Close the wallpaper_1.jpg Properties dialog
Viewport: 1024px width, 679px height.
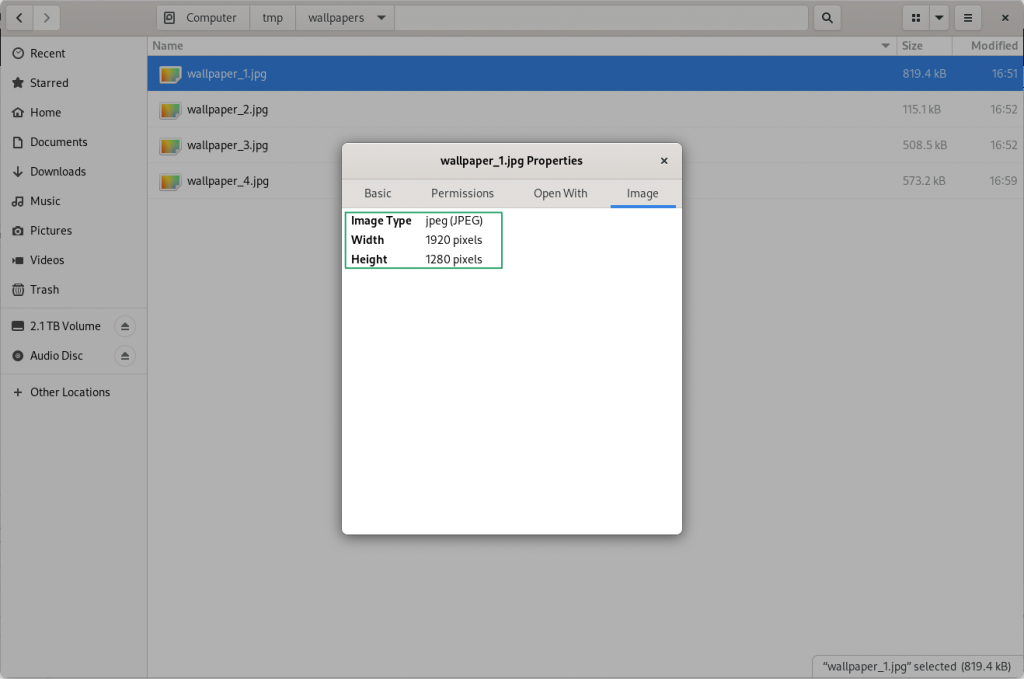point(664,160)
